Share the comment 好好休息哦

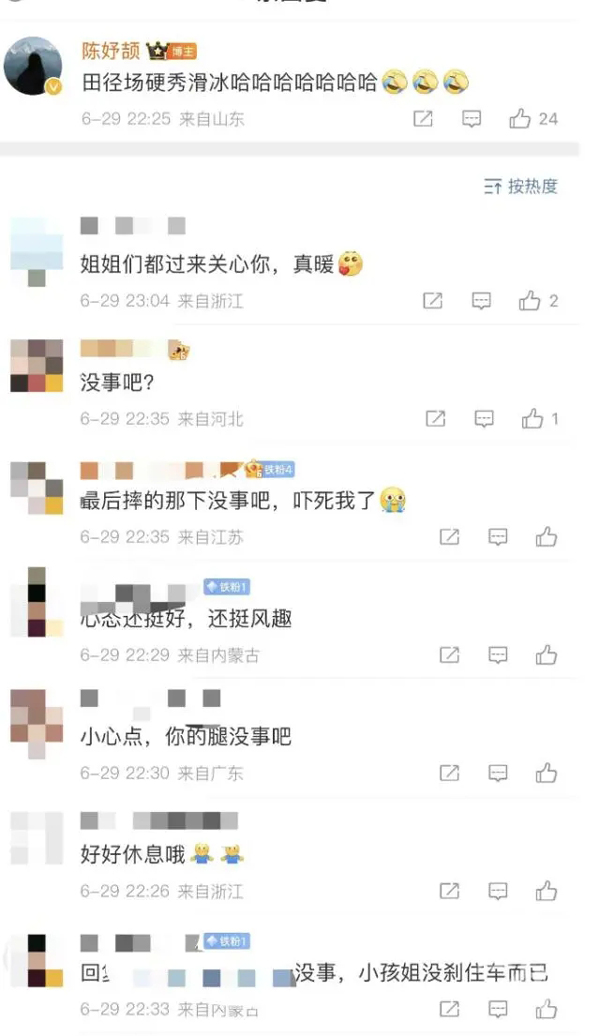tap(449, 891)
